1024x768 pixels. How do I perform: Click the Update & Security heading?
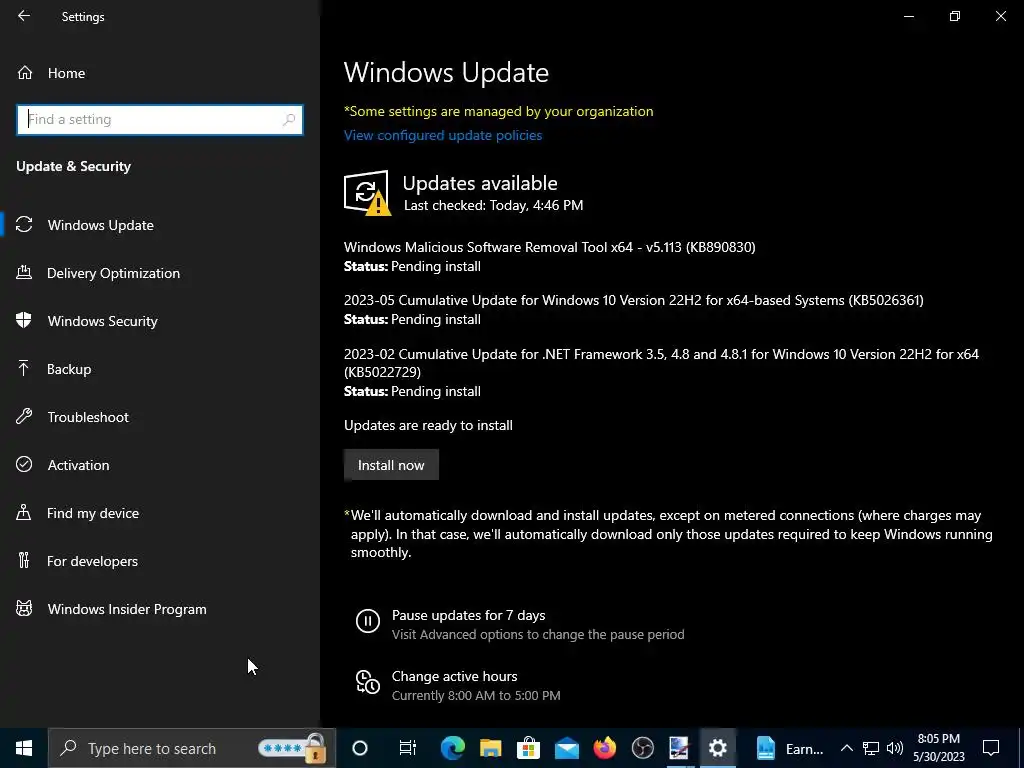pos(74,167)
